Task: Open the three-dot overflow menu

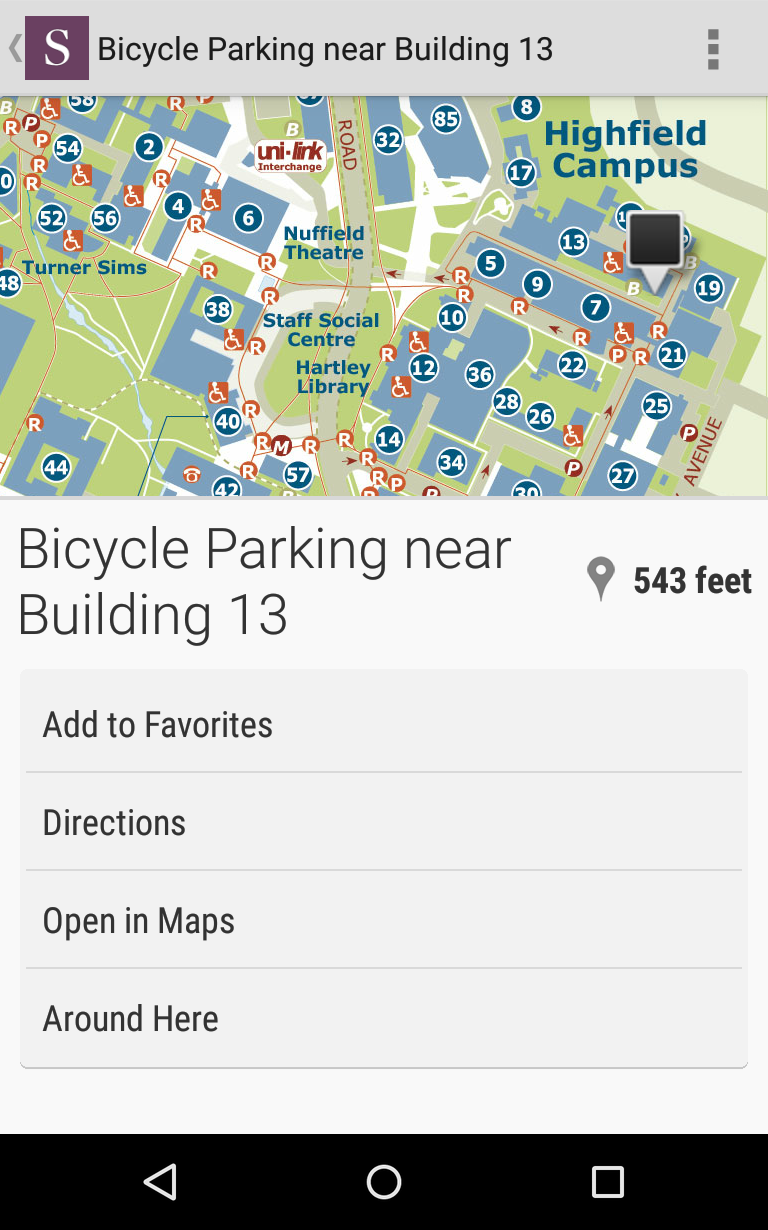Action: point(712,49)
